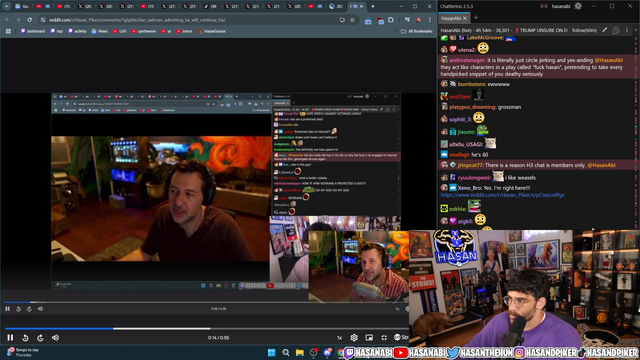Open the Chrome apps grid icon

[x=8, y=31]
